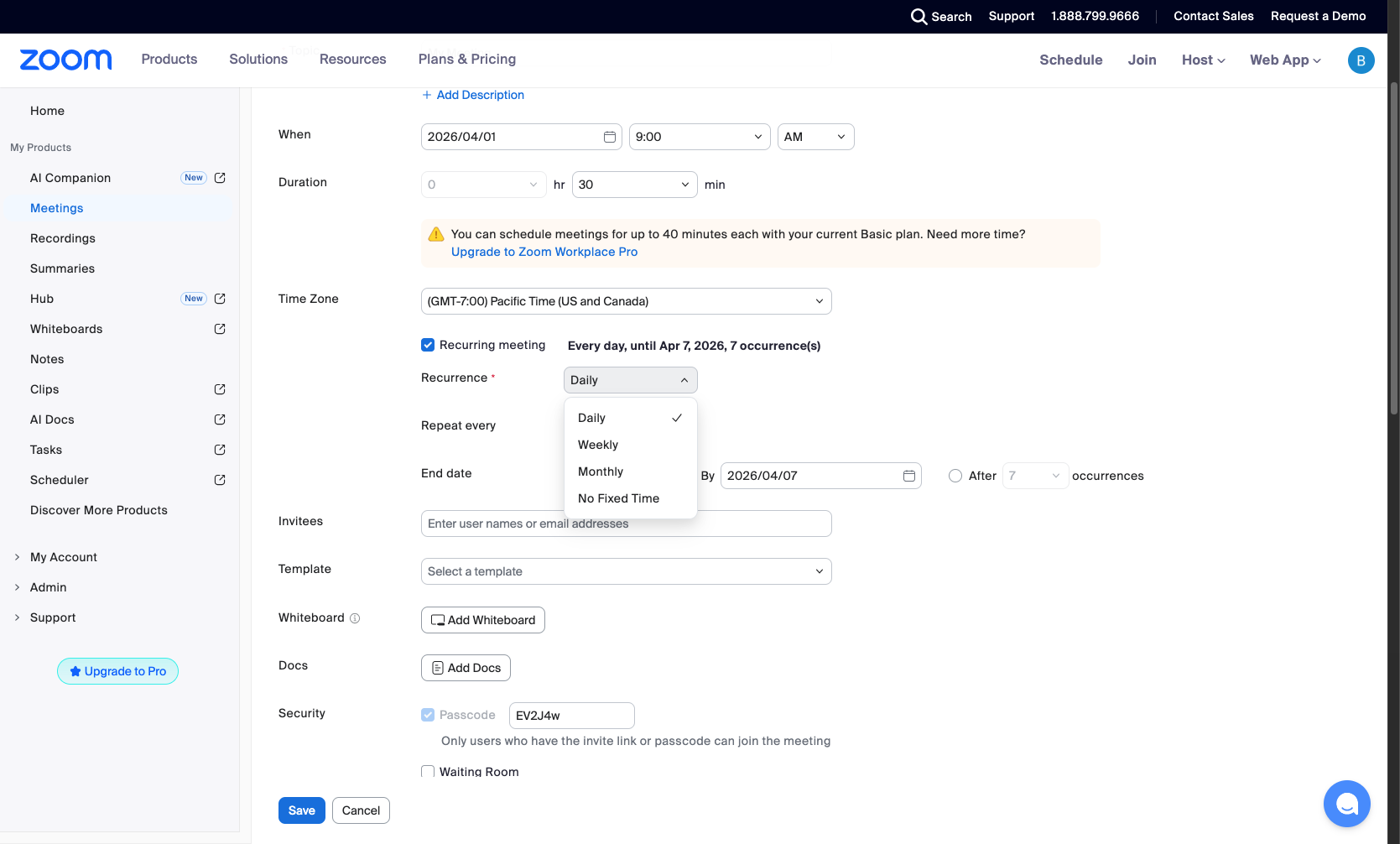Save the meeting
This screenshot has width=1400, height=844.
302,810
